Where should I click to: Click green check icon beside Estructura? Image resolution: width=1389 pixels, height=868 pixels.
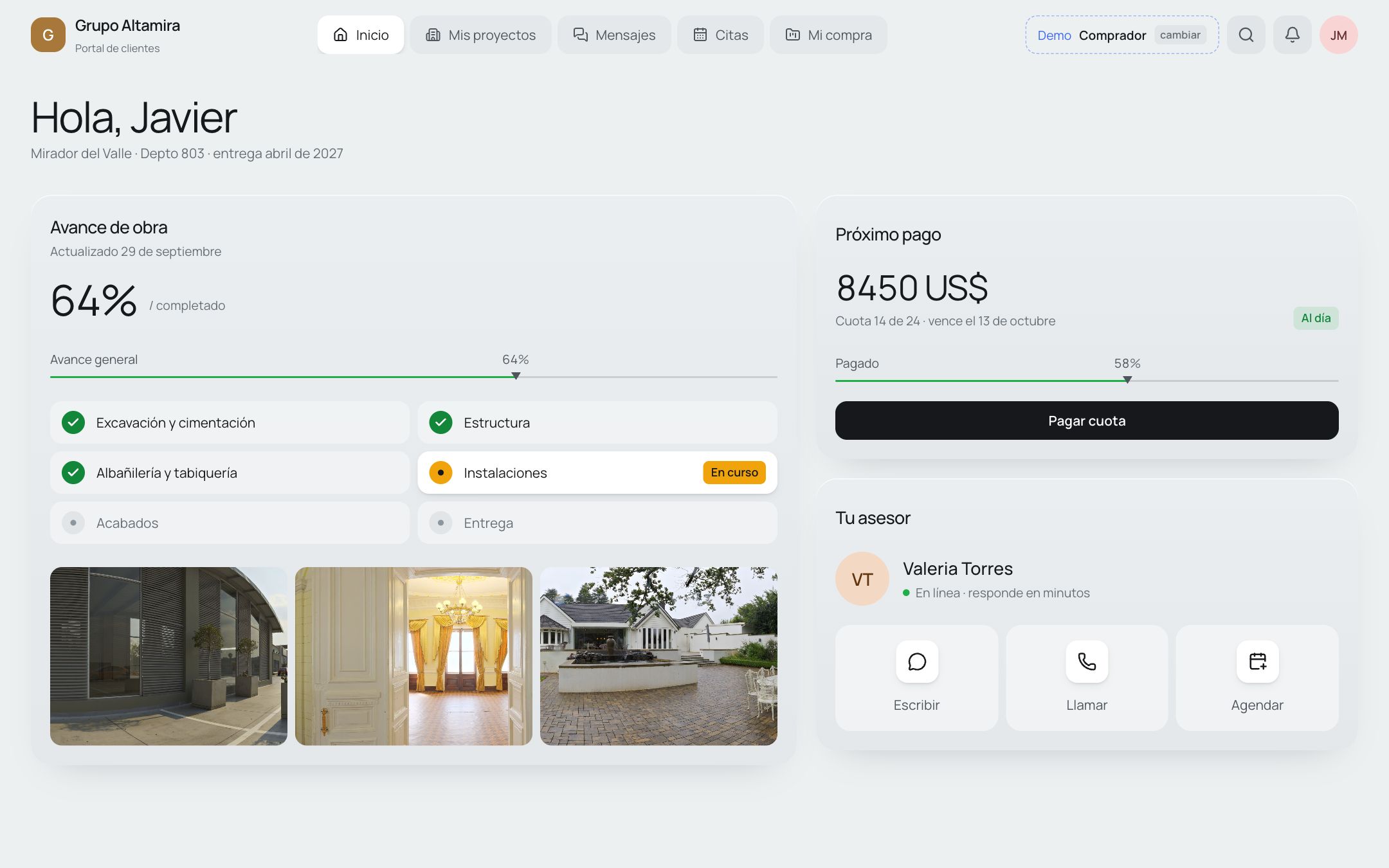(440, 422)
